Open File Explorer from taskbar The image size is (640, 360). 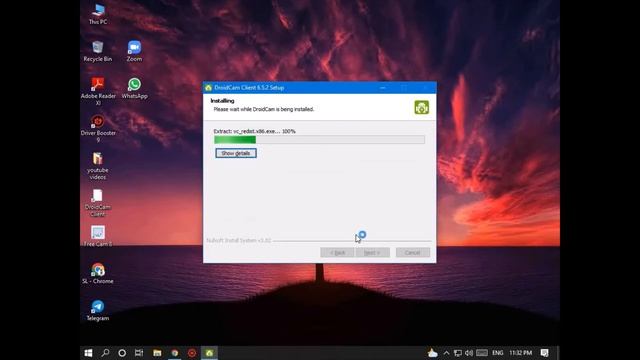[x=157, y=353]
